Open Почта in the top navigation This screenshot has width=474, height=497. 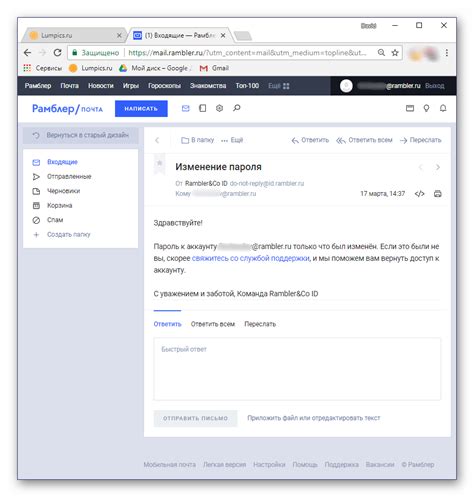(69, 86)
